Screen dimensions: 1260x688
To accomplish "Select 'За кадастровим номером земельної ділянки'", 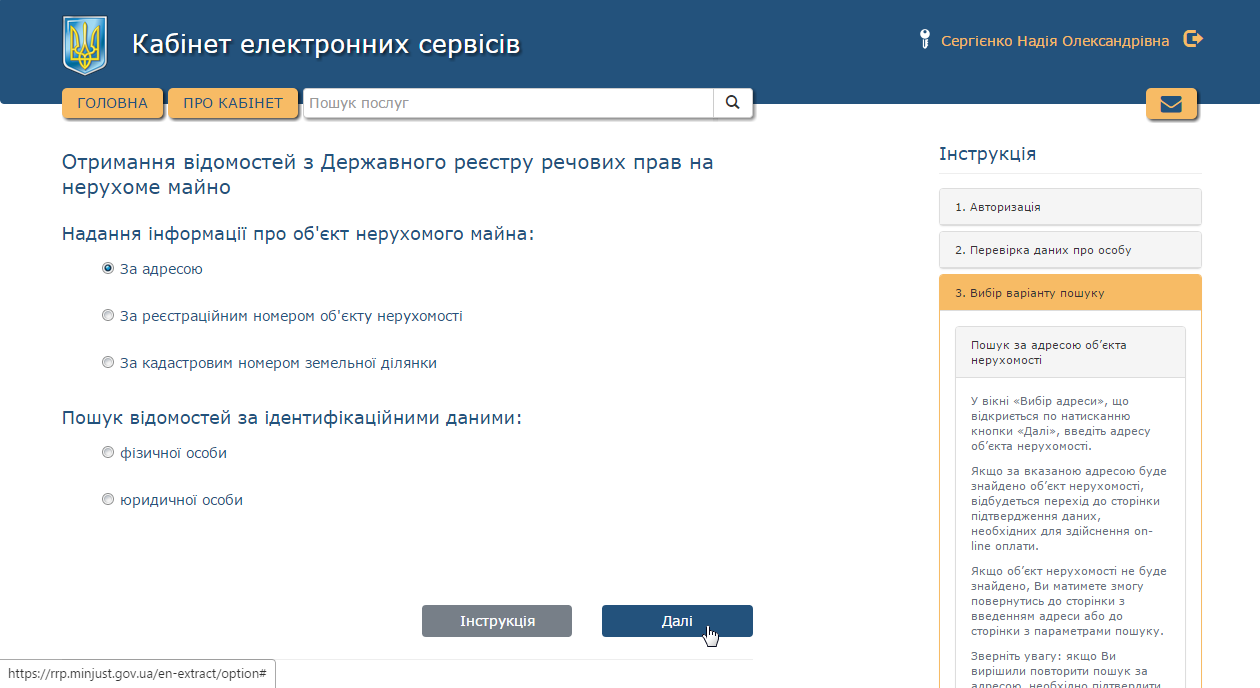I will [107, 362].
